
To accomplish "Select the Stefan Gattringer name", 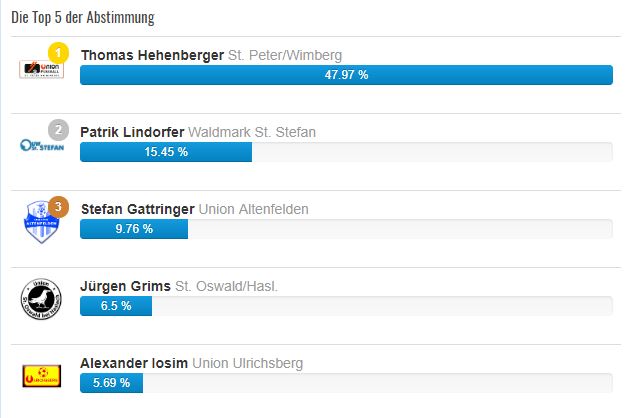I will [138, 209].
